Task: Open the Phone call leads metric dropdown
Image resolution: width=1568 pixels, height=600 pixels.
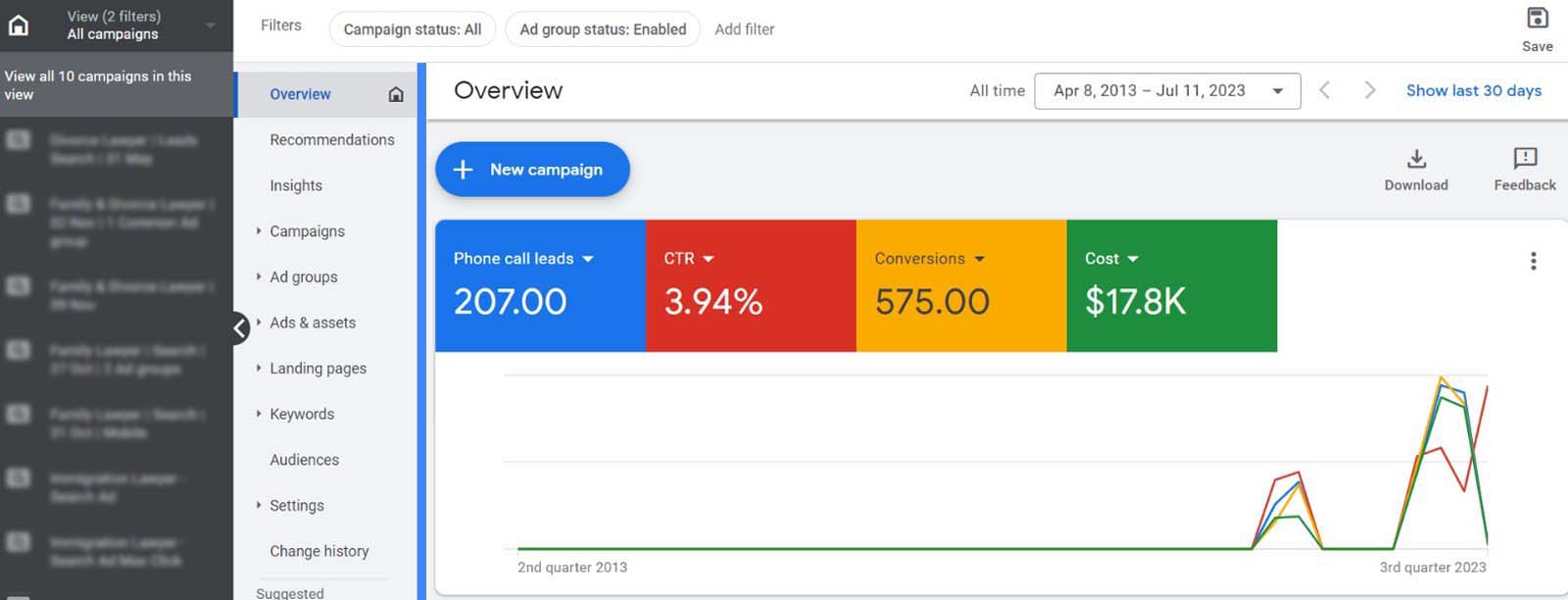Action: (x=588, y=259)
